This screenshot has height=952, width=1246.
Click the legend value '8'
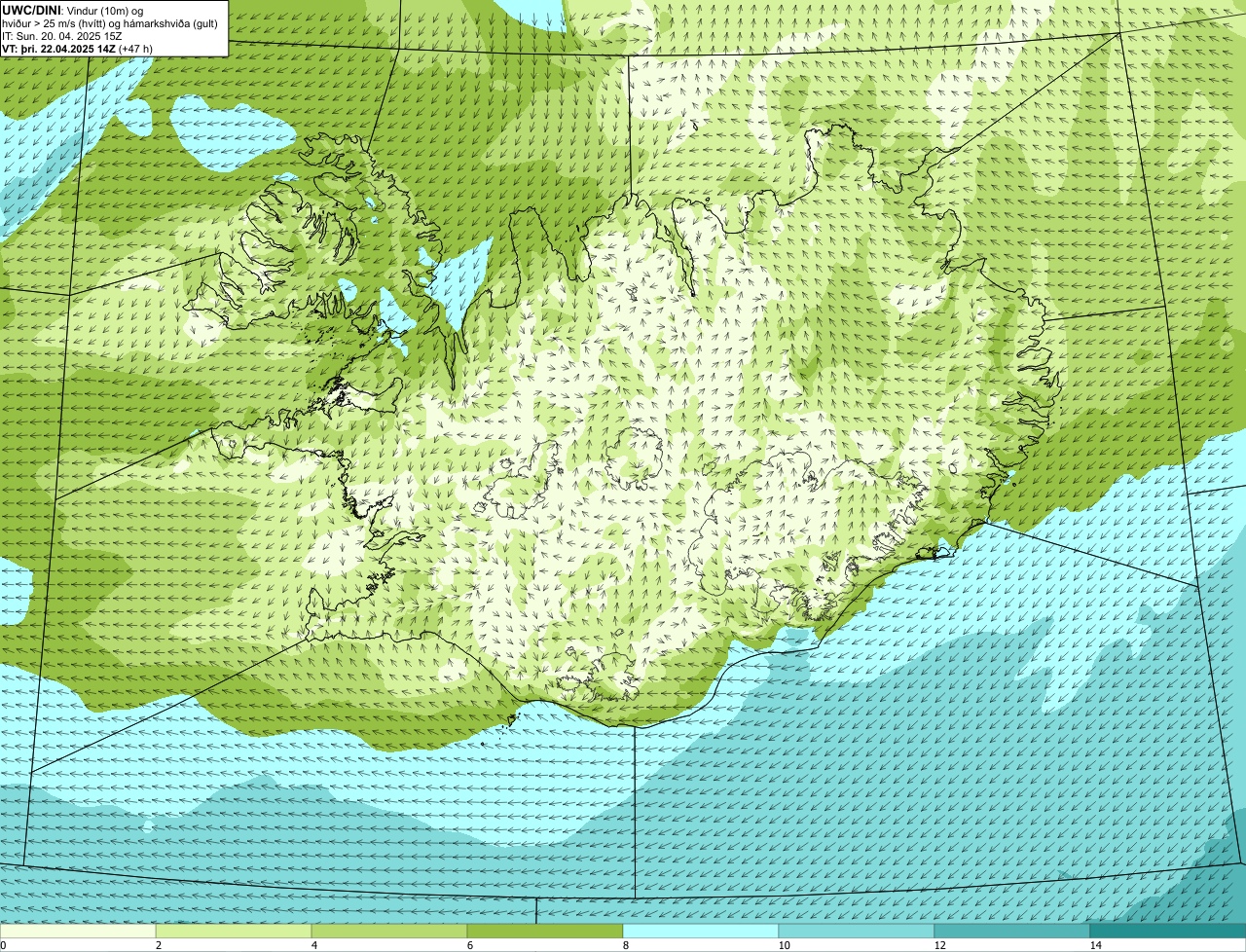625,945
